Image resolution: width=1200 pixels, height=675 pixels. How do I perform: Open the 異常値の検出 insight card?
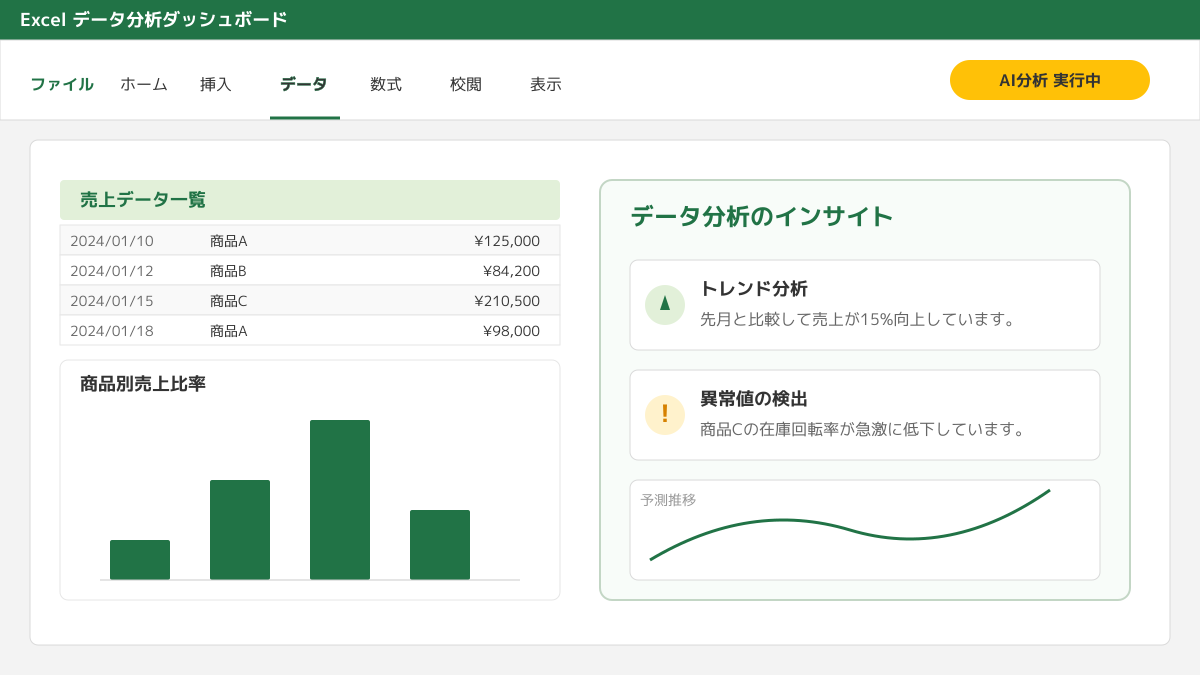click(x=865, y=415)
